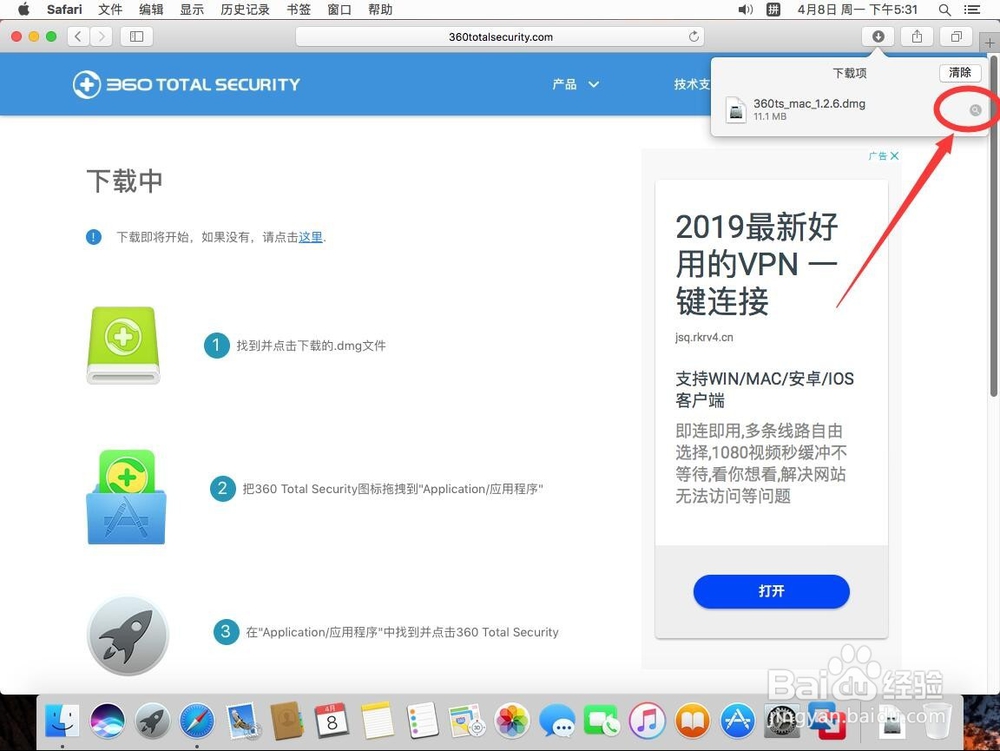Open the 历史记录 menu
The width and height of the screenshot is (1000, 751).
[x=245, y=10]
